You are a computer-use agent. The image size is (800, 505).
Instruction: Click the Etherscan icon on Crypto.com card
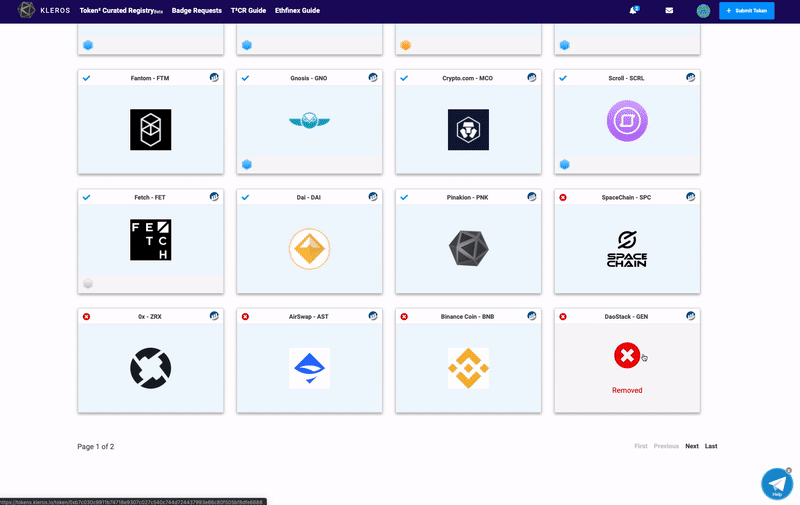[x=532, y=78]
